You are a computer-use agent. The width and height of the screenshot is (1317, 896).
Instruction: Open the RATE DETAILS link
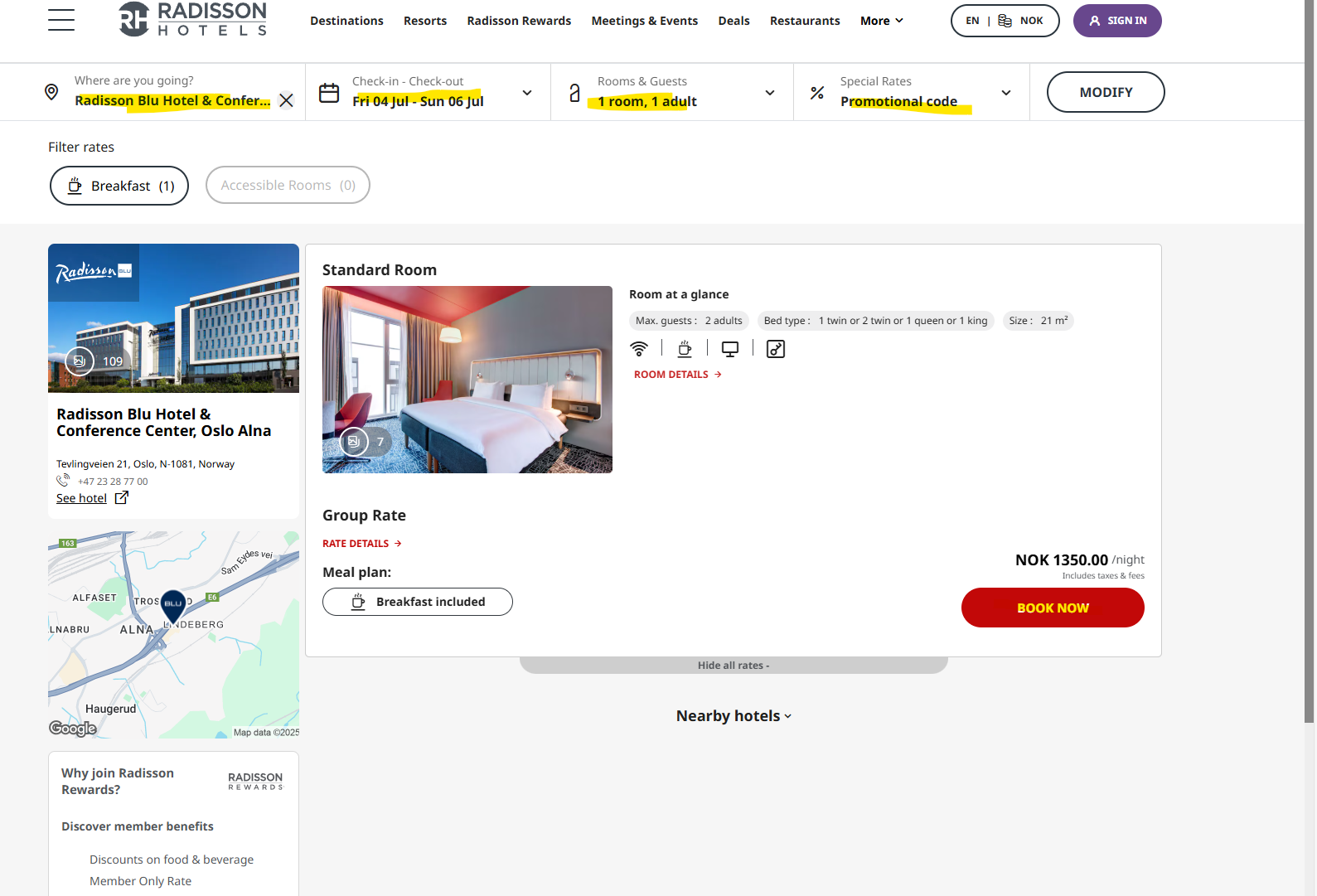click(x=362, y=544)
